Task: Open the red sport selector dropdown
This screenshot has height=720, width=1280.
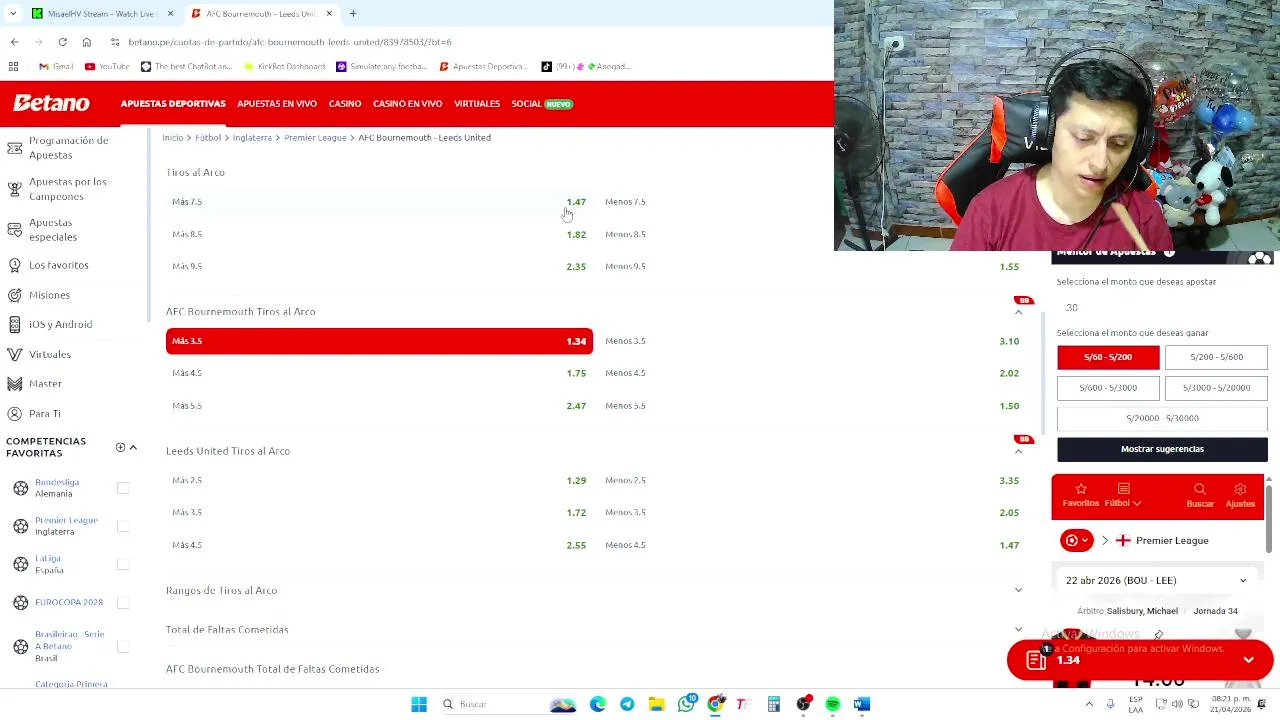Action: (x=1076, y=540)
